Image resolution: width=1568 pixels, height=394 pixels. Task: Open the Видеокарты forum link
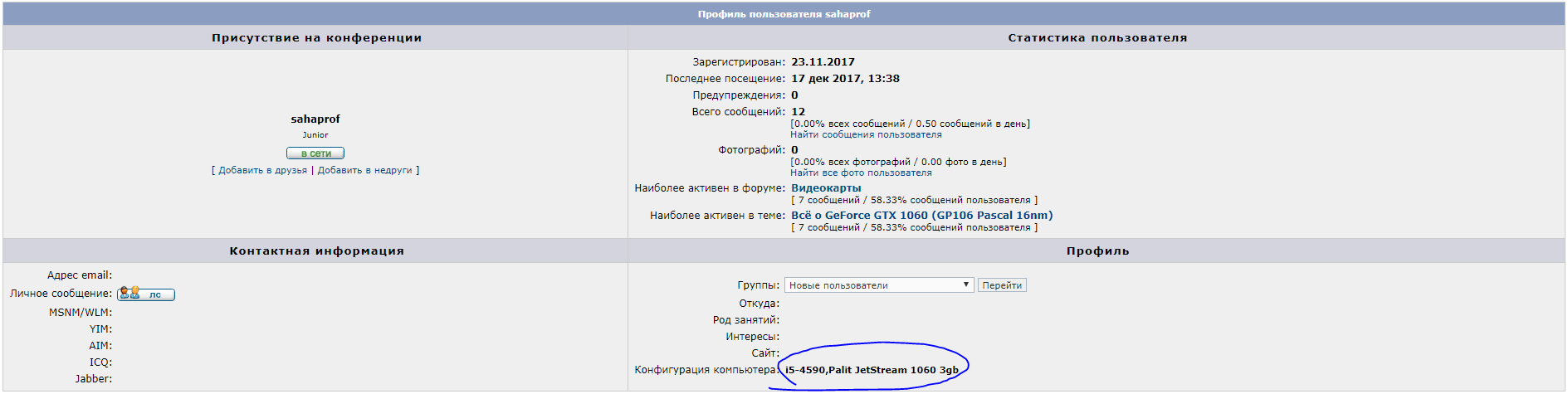pyautogui.click(x=826, y=188)
